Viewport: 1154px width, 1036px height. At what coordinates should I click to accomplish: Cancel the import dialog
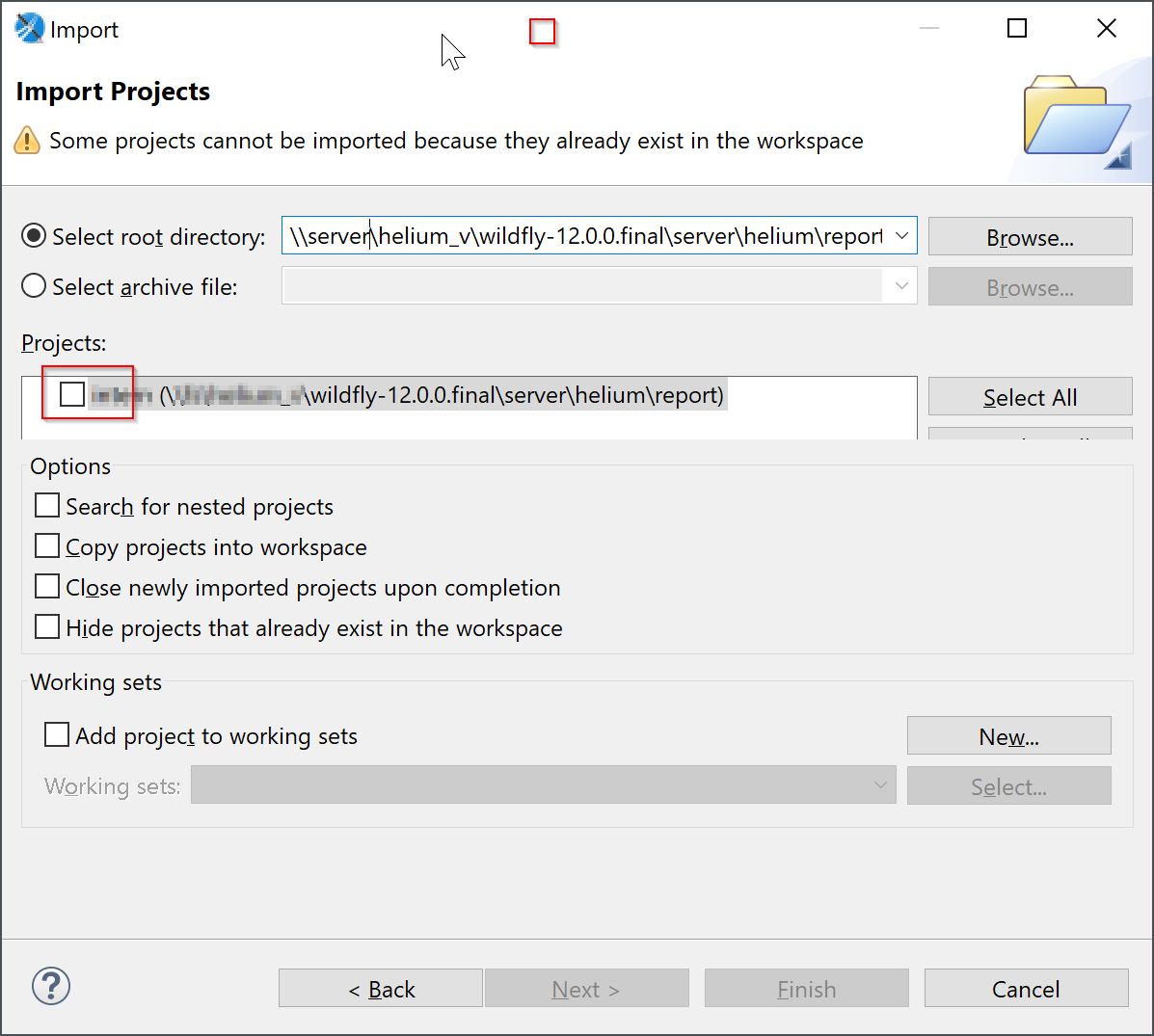(x=1026, y=987)
